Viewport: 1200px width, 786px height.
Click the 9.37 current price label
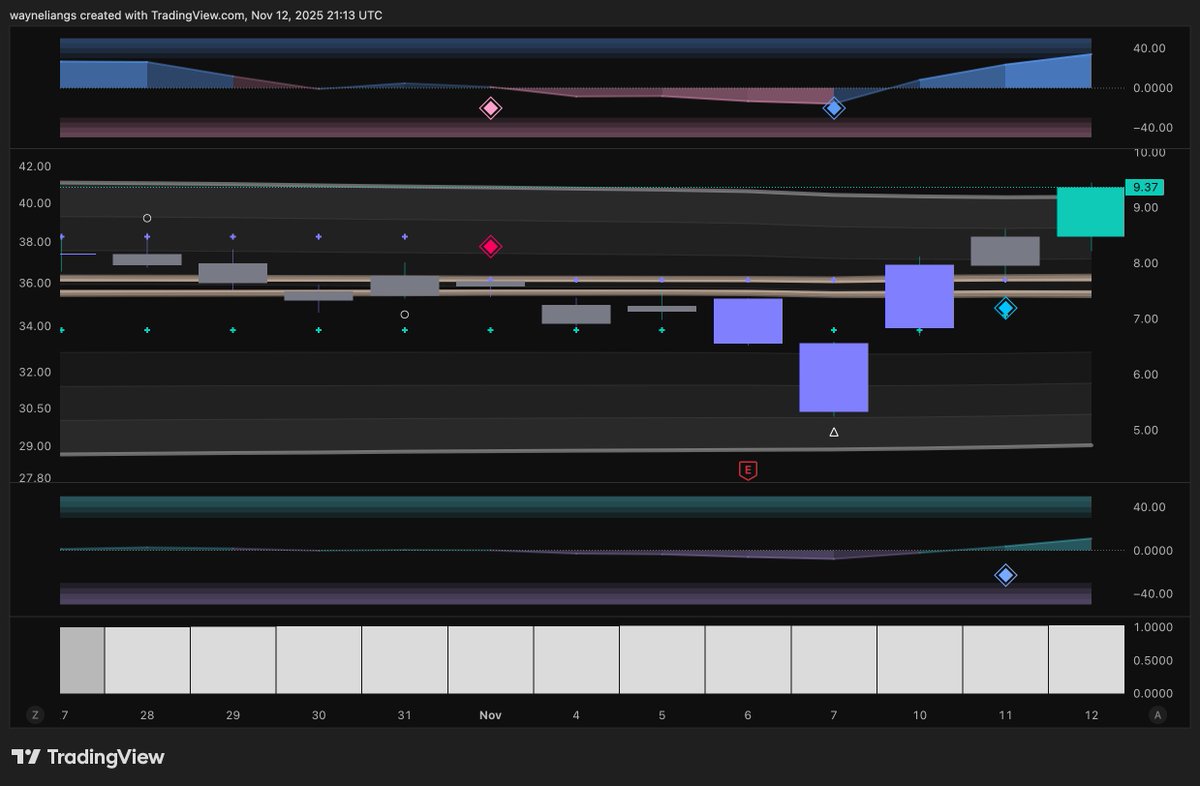coord(1145,187)
